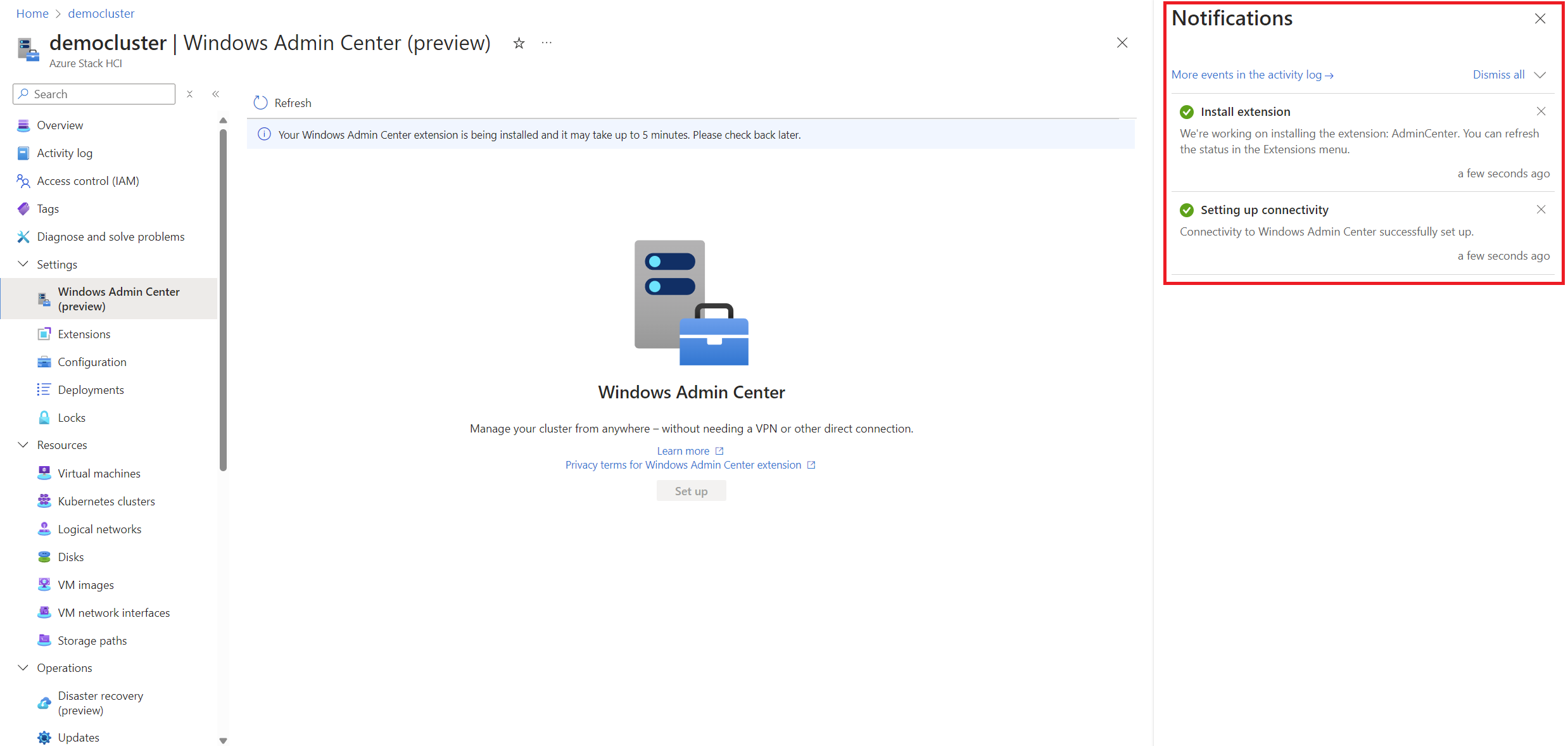1568x746 pixels.
Task: Open More events in the activity log
Action: click(1252, 75)
